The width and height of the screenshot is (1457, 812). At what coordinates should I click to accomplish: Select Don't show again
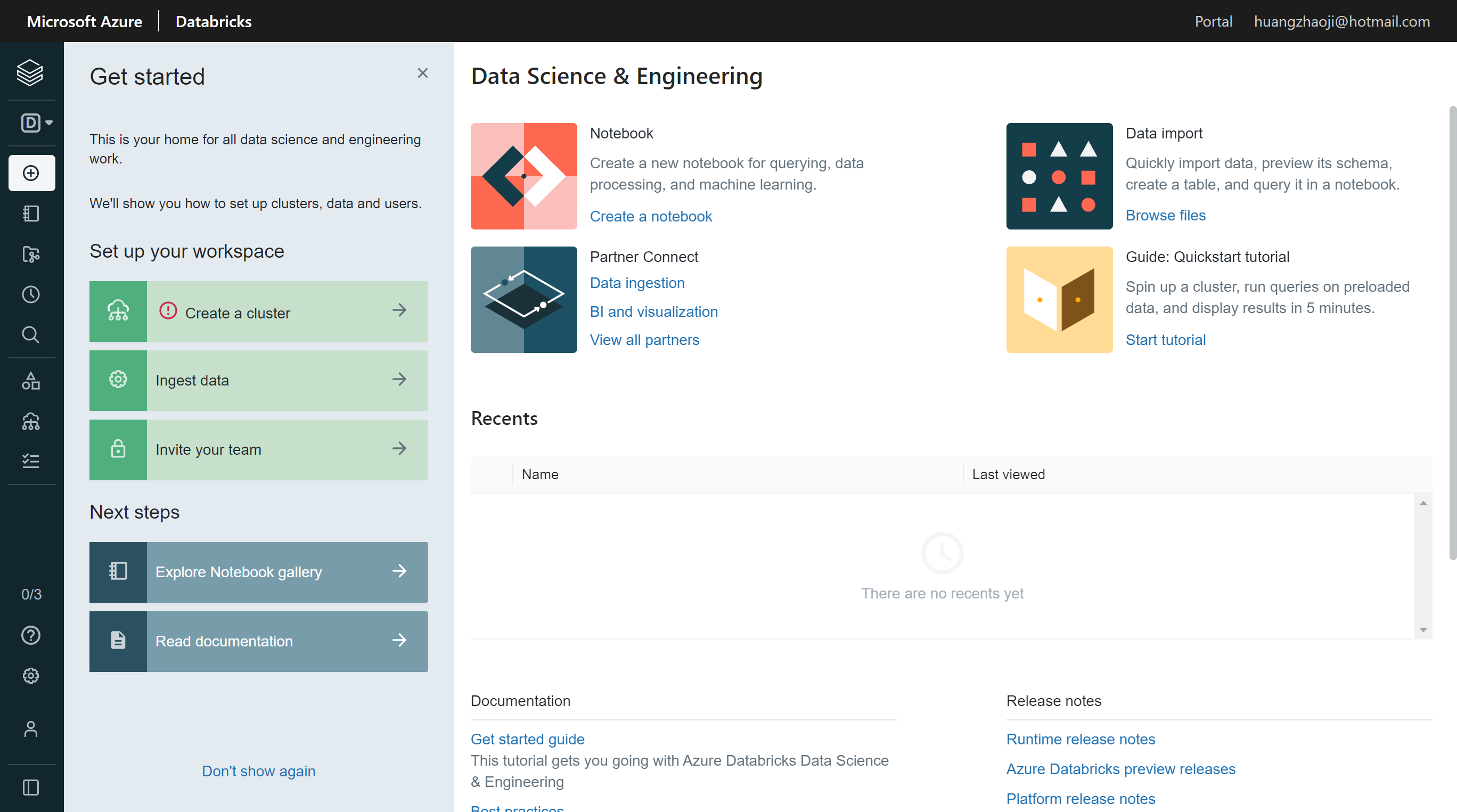click(x=258, y=770)
